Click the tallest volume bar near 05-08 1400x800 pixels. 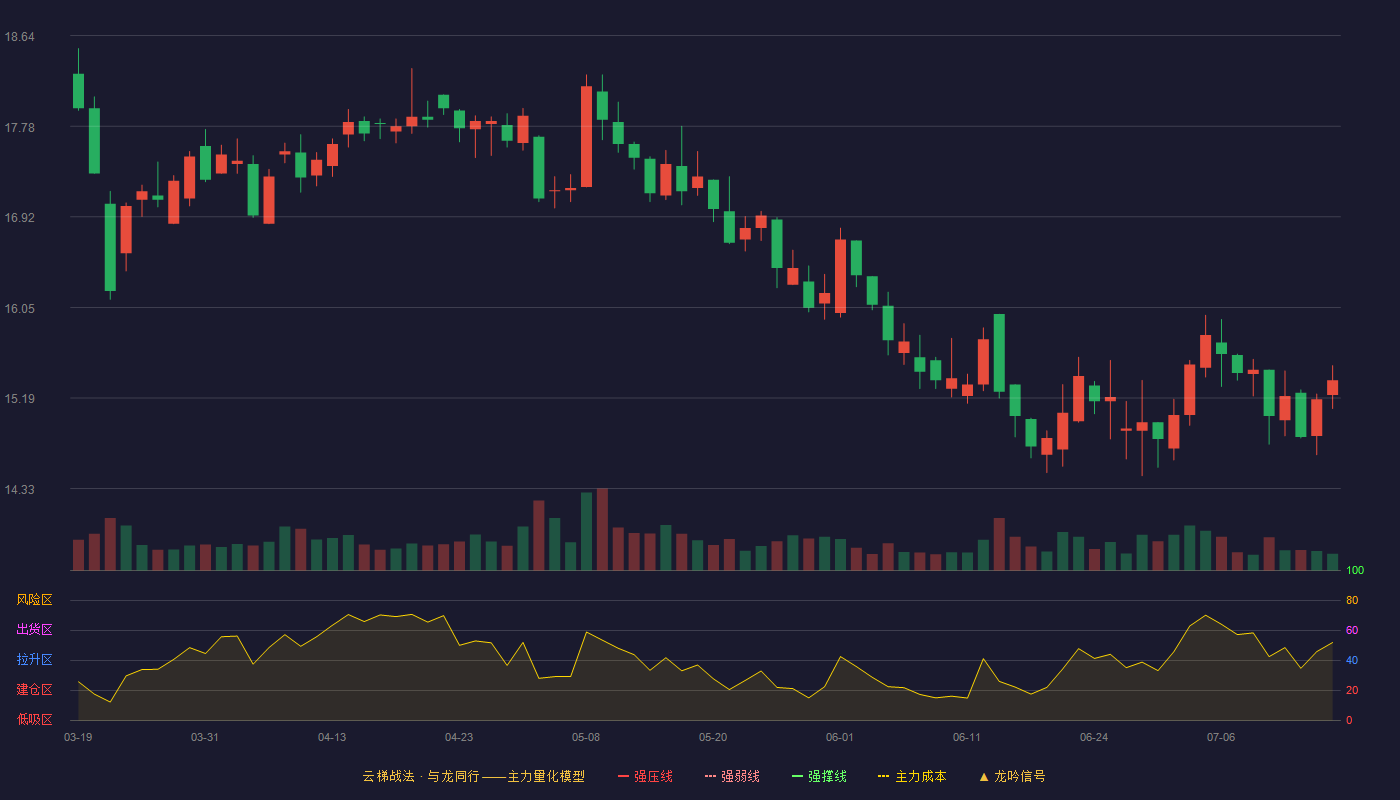point(602,529)
